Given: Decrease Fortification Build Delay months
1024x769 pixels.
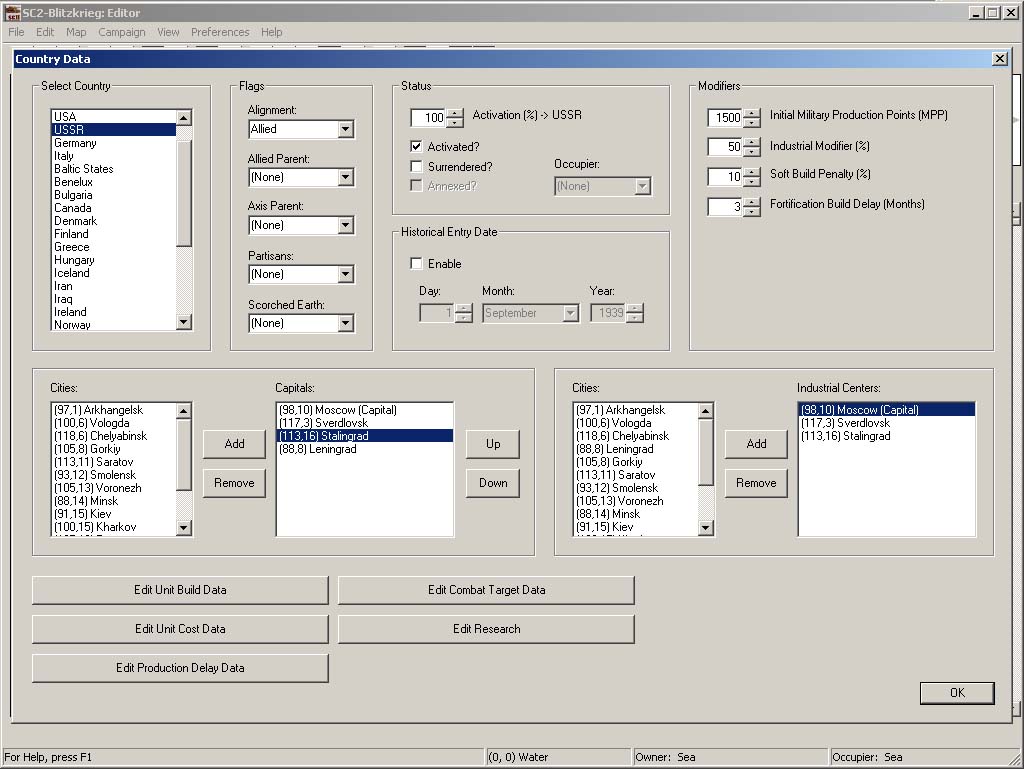Looking at the screenshot, I should pyautogui.click(x=751, y=212).
